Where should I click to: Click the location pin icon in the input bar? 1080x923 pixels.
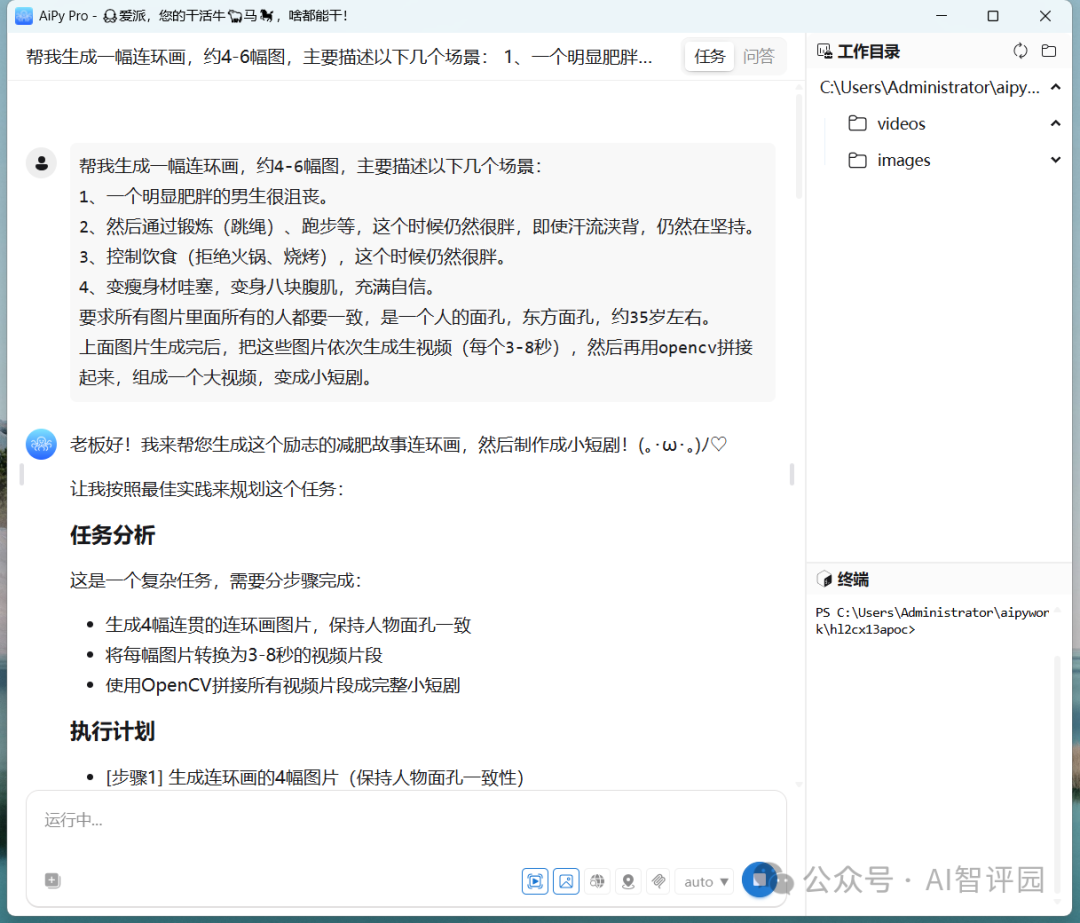tap(628, 881)
